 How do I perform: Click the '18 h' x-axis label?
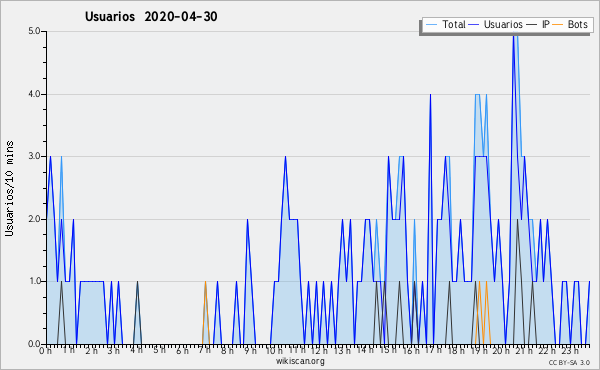tap(456, 351)
